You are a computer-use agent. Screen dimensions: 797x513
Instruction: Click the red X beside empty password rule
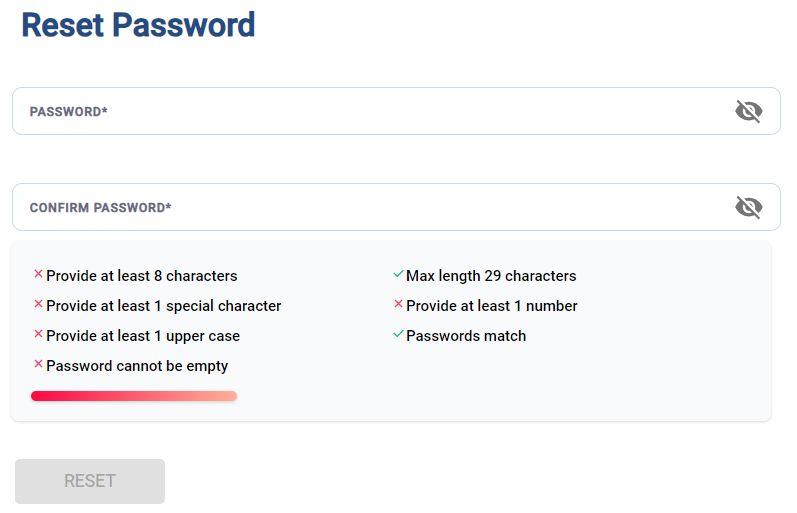38,364
